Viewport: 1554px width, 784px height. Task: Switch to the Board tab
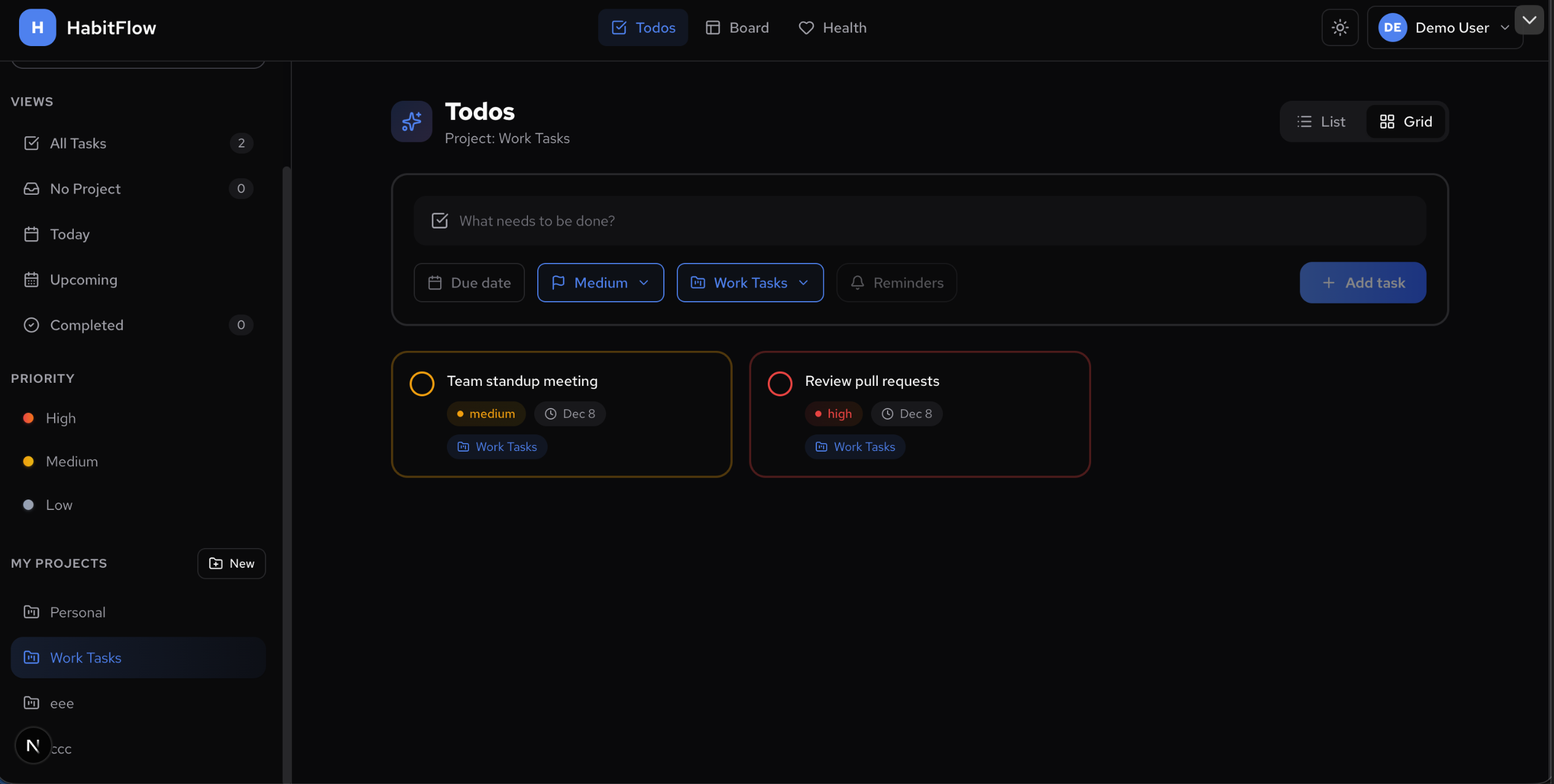click(x=736, y=28)
